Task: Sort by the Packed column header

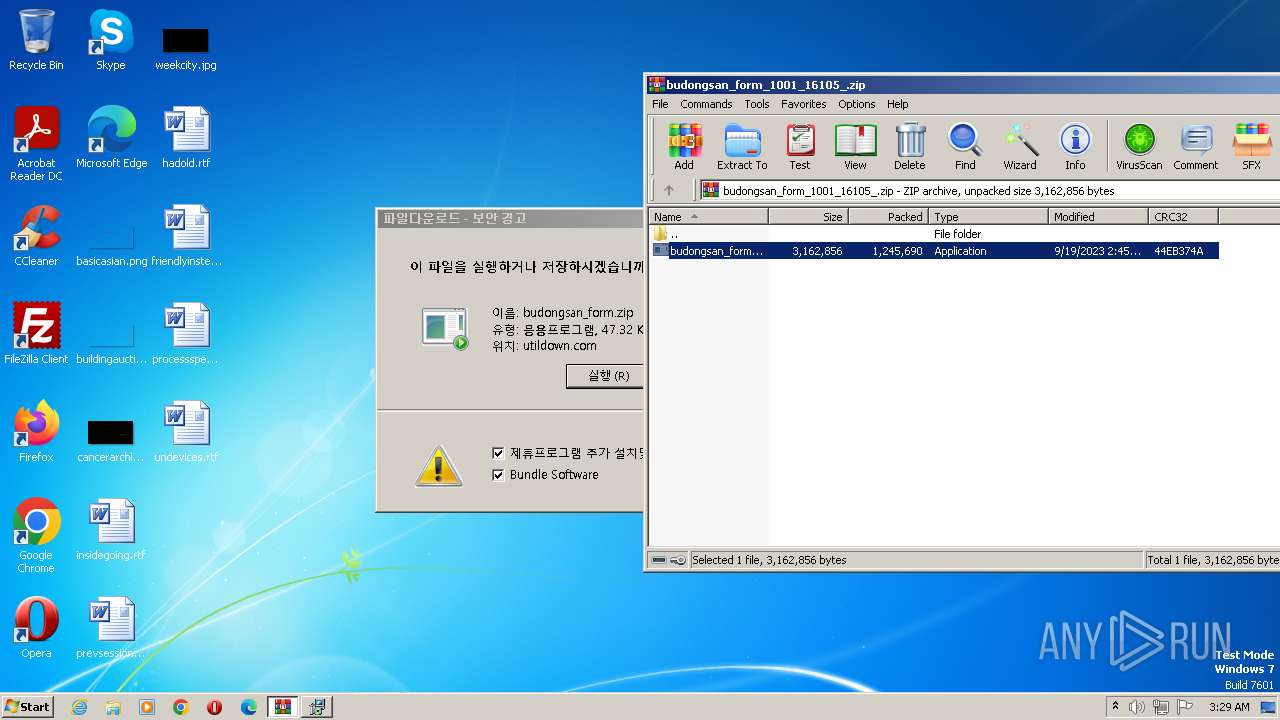Action: point(888,216)
